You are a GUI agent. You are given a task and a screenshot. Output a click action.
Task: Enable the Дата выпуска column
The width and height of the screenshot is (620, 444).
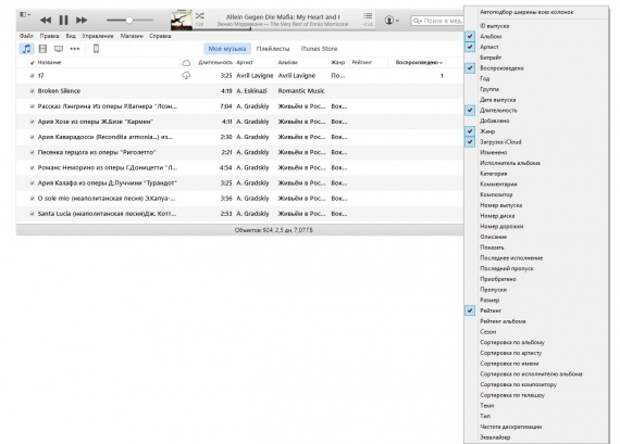[498, 100]
